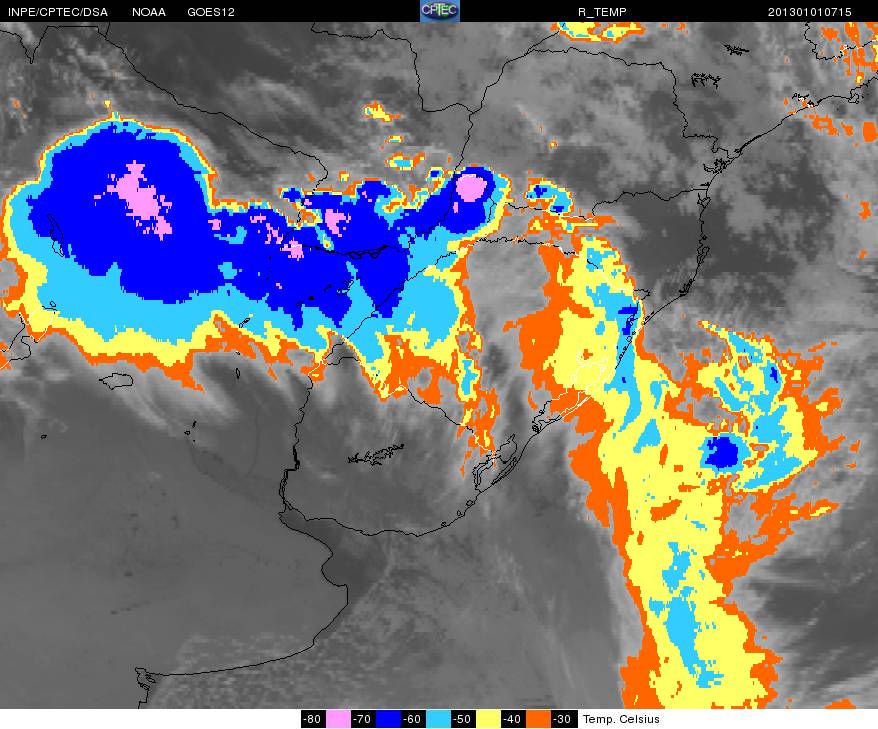Screen dimensions: 878x729
Task: Click the R_TEMP product label
Action: point(602,12)
